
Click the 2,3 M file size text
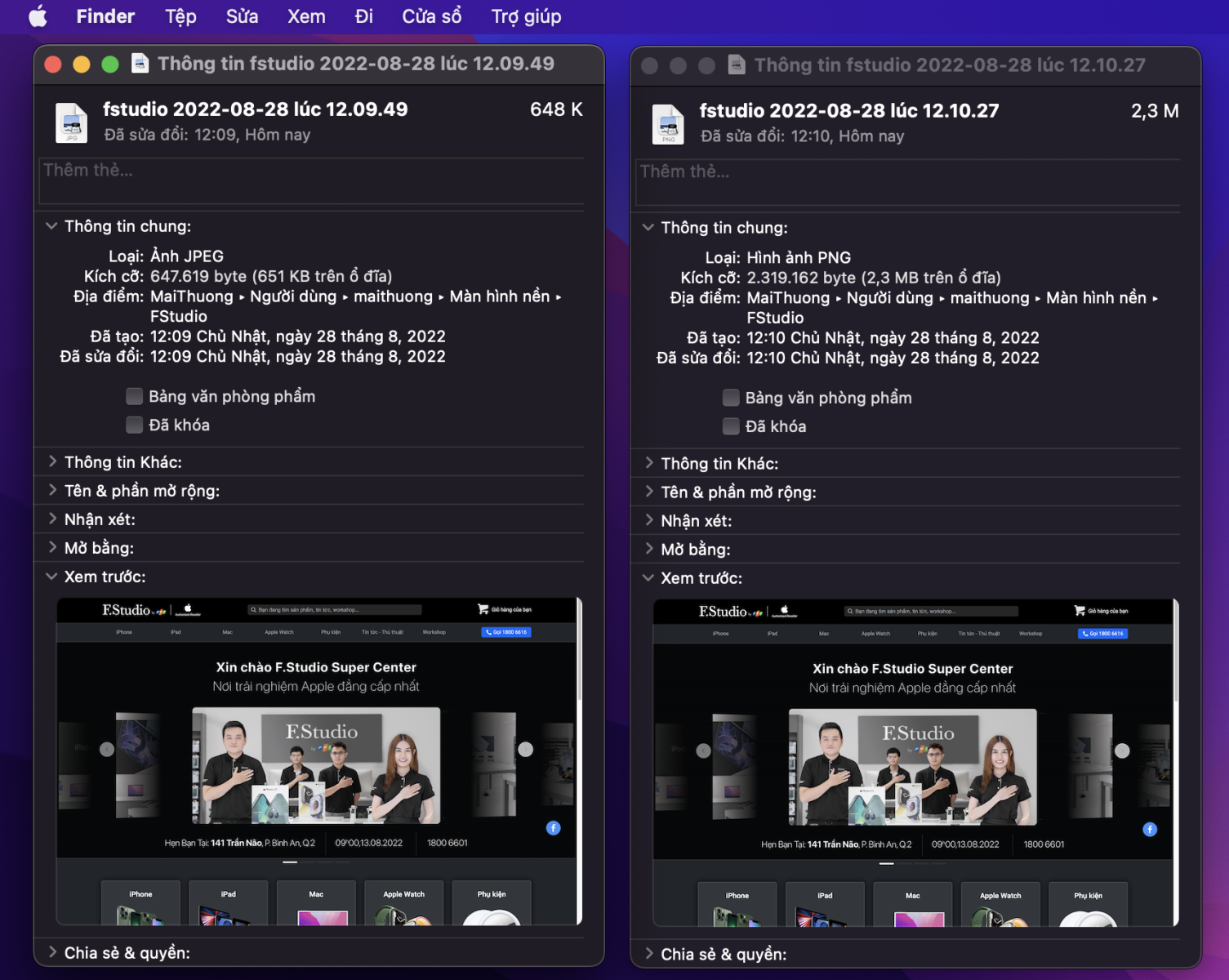1155,111
